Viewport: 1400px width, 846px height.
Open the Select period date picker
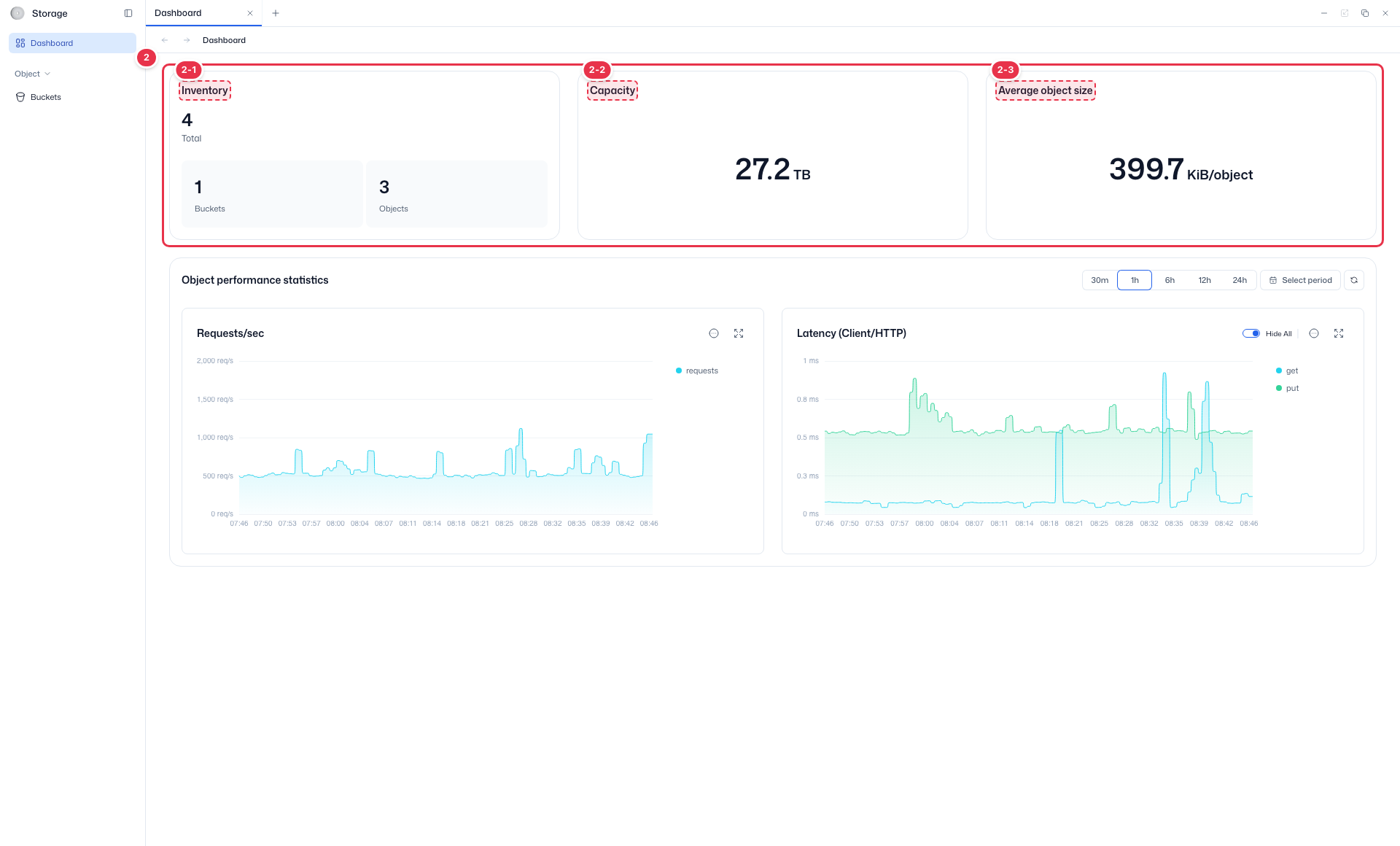pos(1300,280)
